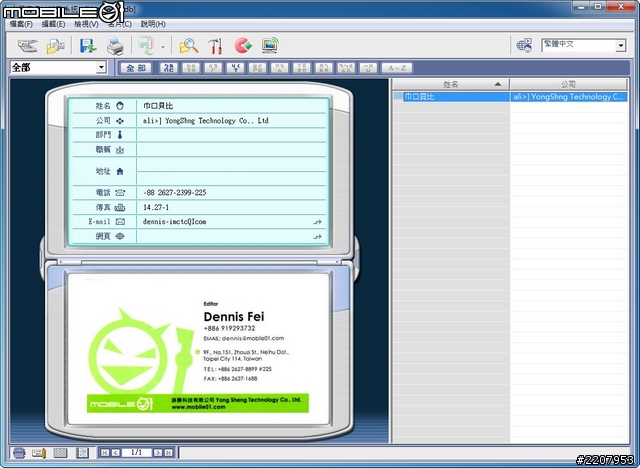Click the monitor with wireless signal icon
The width and height of the screenshot is (640, 468).
pyautogui.click(x=270, y=45)
